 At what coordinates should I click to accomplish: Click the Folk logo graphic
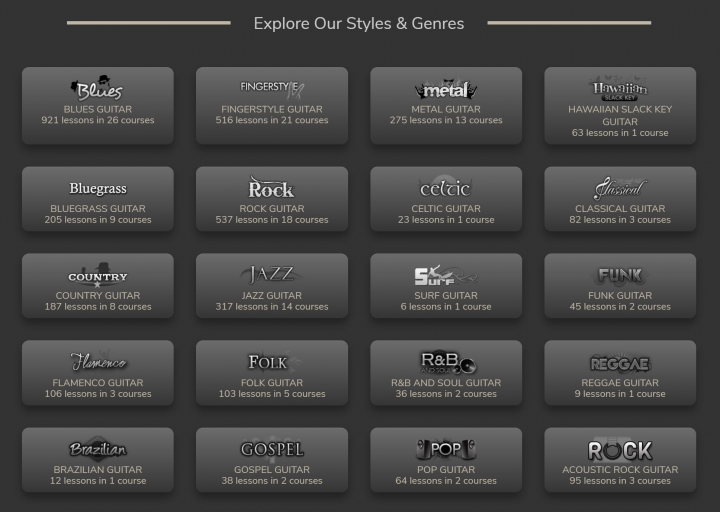tap(274, 362)
